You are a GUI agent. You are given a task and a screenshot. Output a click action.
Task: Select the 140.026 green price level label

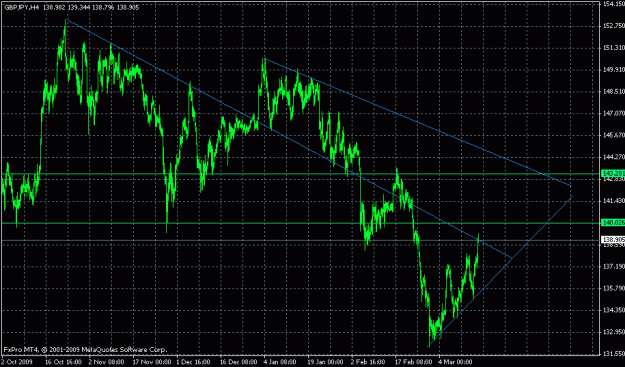point(613,222)
